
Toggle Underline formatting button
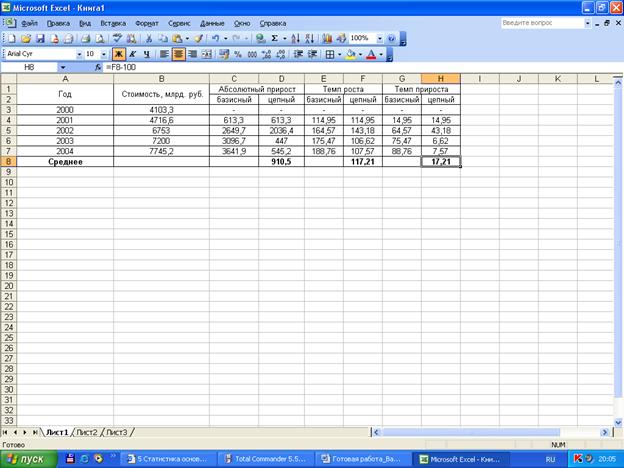[x=147, y=54]
